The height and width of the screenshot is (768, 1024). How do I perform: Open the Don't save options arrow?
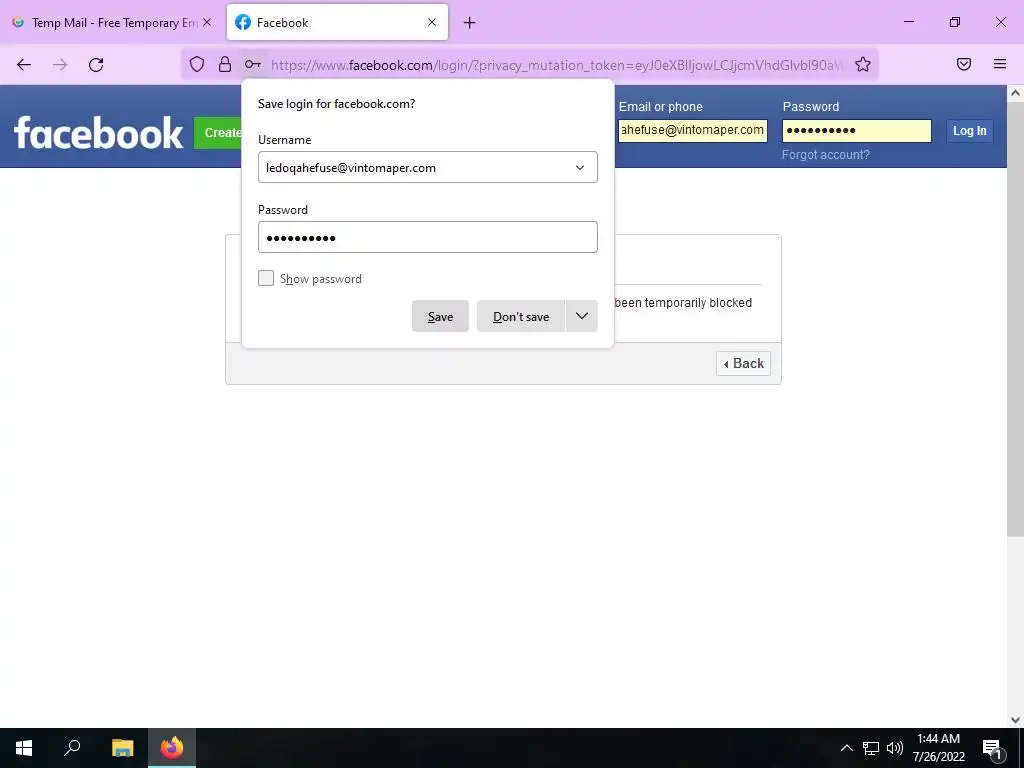[582, 316]
